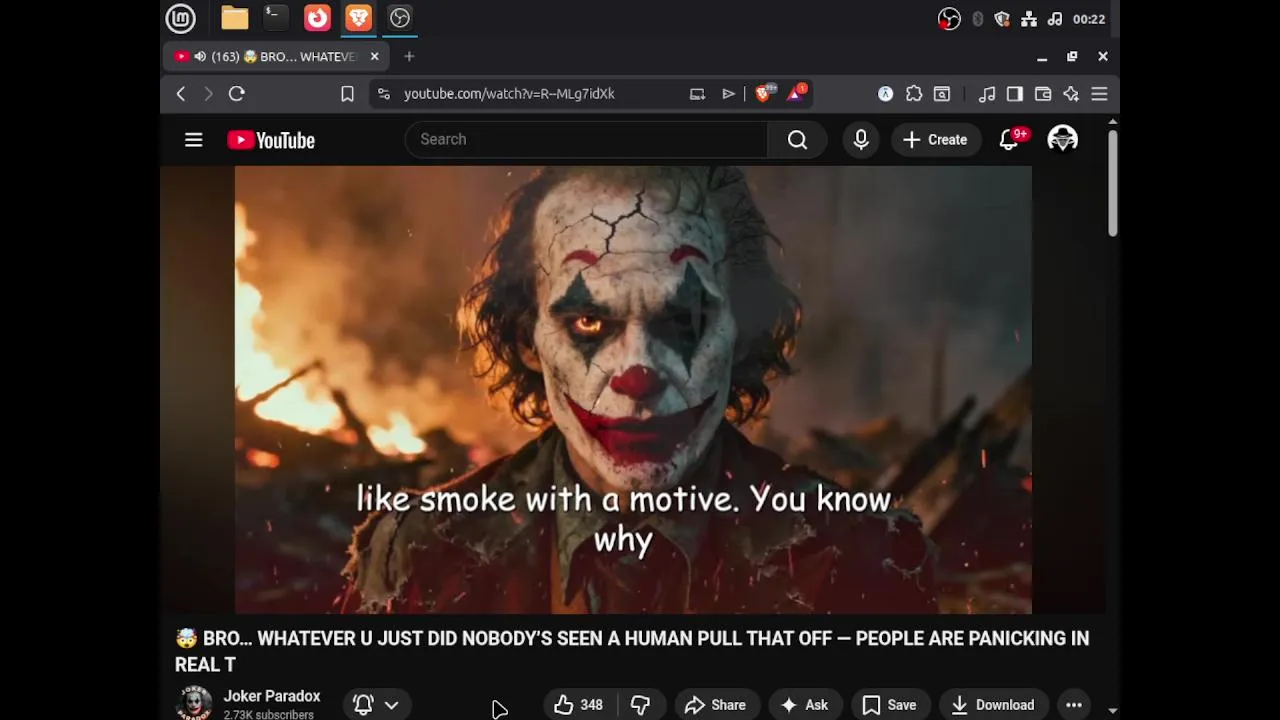The image size is (1280, 720).
Task: Open site settings icon in address bar
Action: pos(383,94)
